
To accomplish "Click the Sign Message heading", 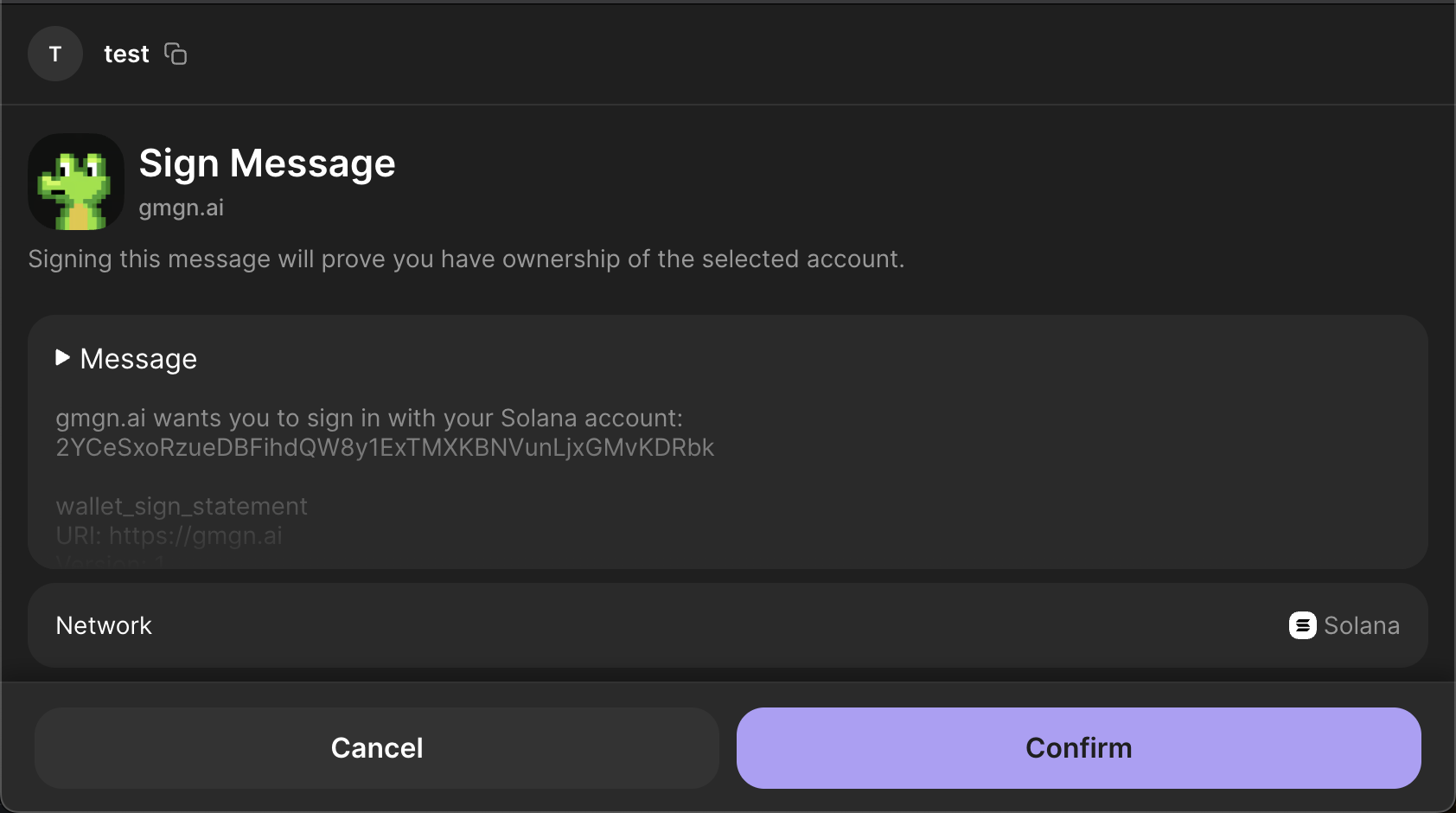I will (267, 163).
